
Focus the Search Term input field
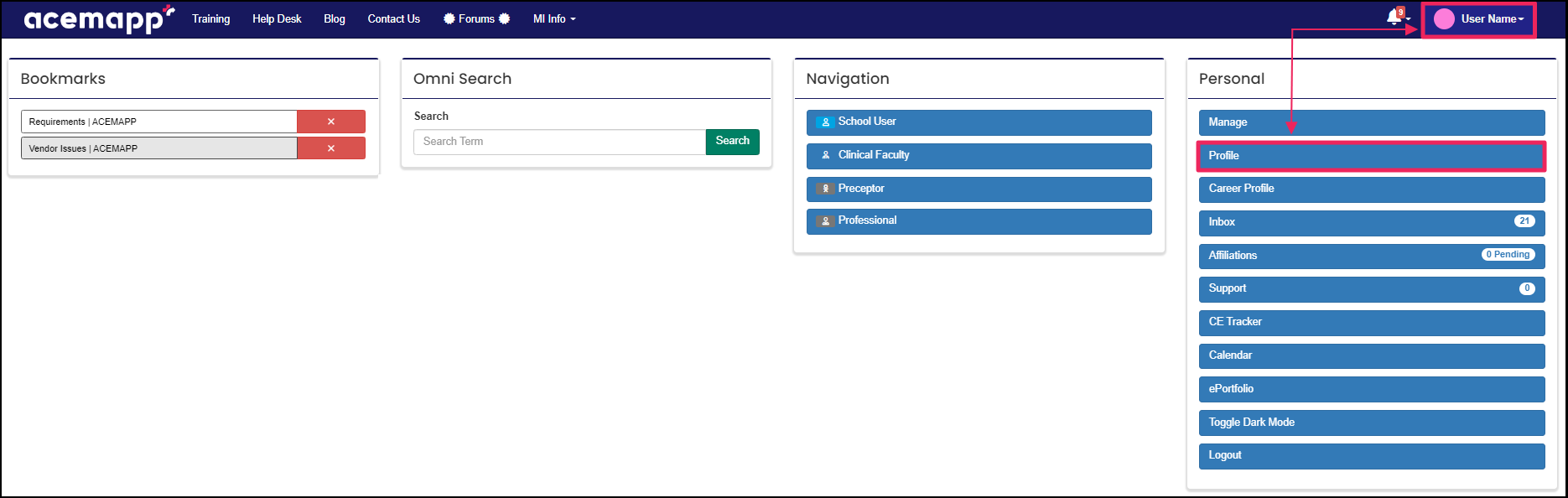(x=559, y=142)
